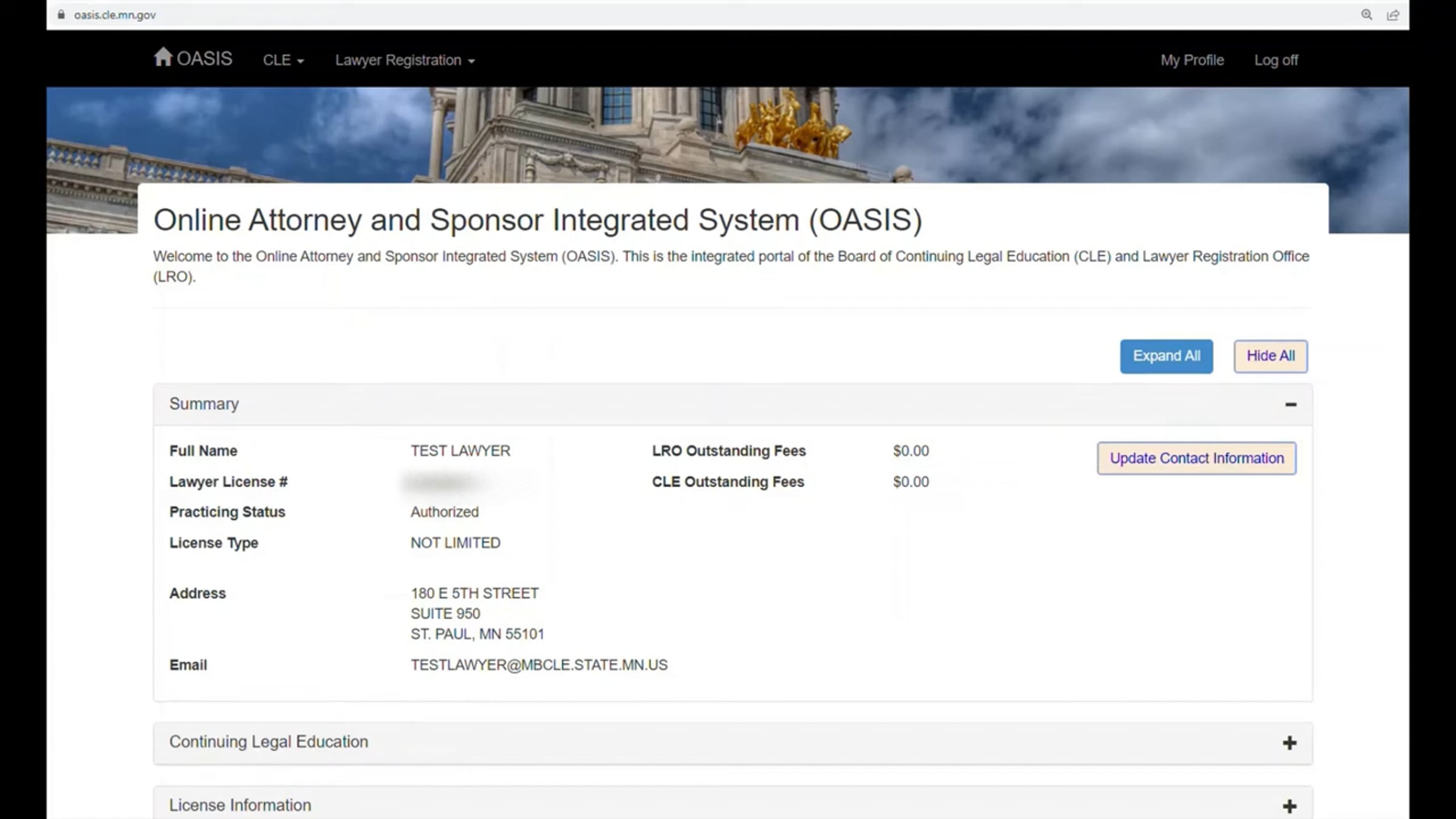Screen dimensions: 1456x819
Task: Click the Continuing Legal Education panel title
Action: click(269, 742)
